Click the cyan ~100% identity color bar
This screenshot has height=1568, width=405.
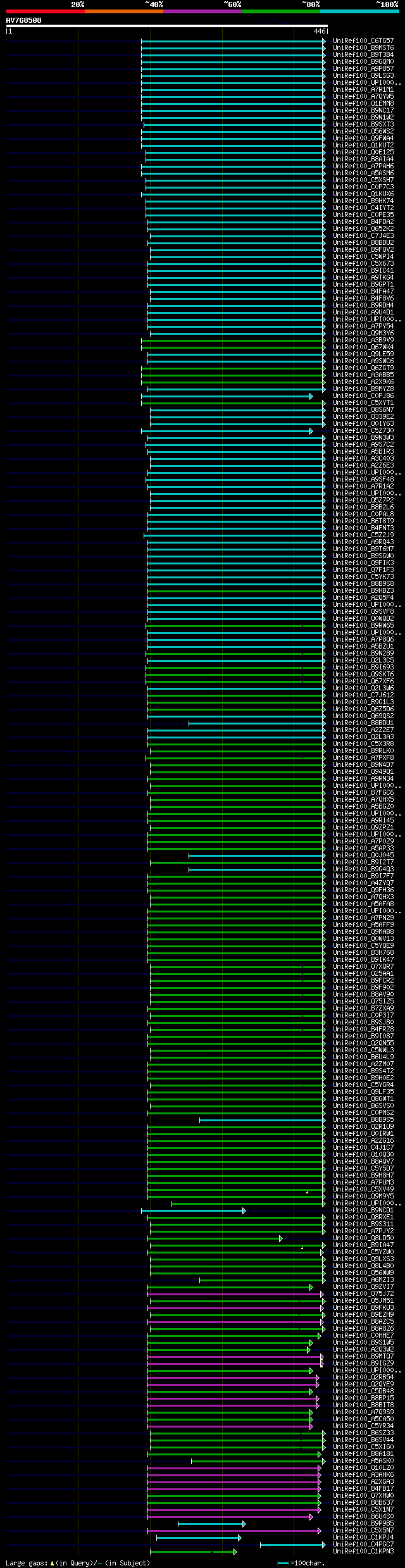[359, 11]
